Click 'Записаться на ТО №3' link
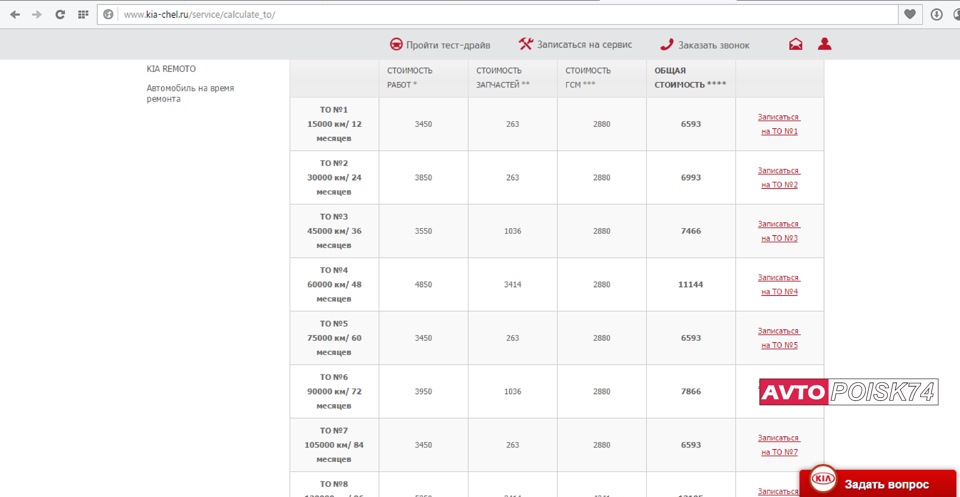 pyautogui.click(x=778, y=231)
